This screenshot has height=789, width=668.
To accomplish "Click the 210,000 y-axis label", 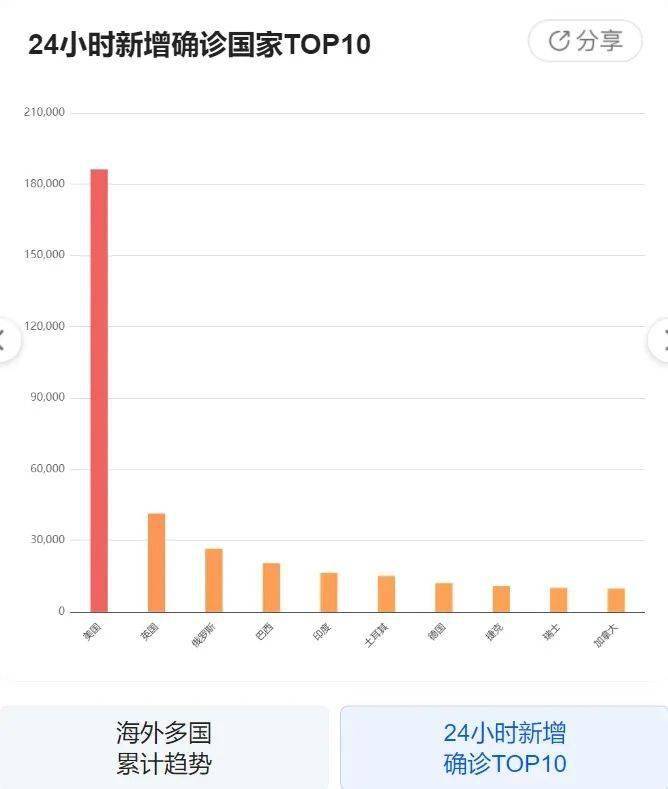I will [44, 112].
